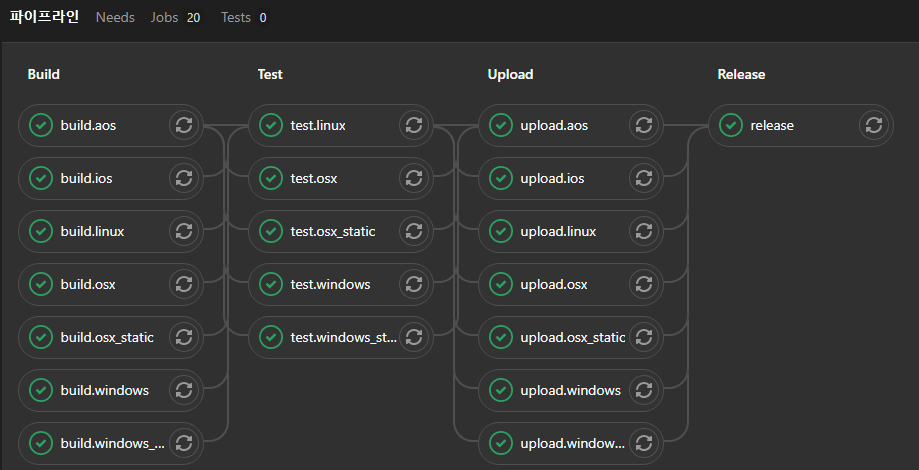This screenshot has height=470, width=919.
Task: Open the test.osx_static job link
Action: tap(333, 231)
